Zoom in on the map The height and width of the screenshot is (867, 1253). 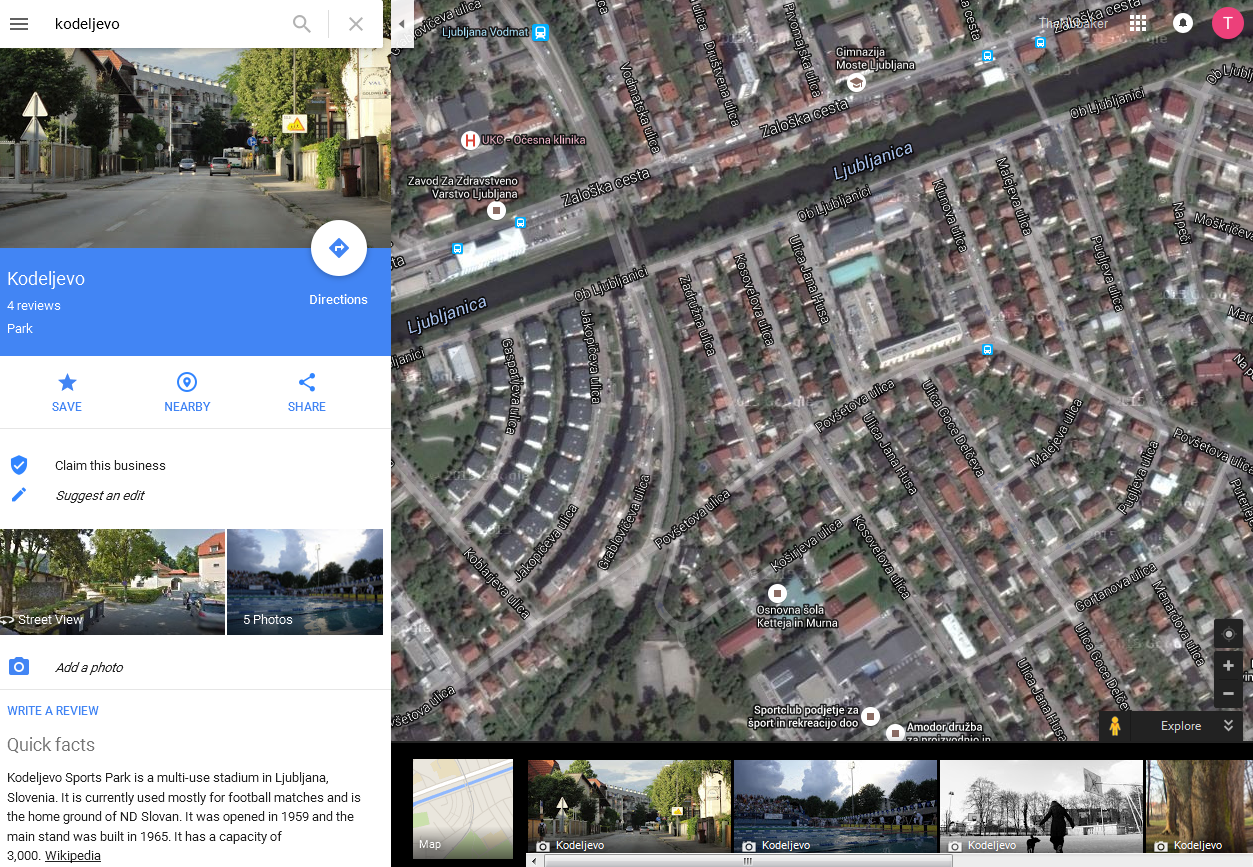pos(1228,666)
